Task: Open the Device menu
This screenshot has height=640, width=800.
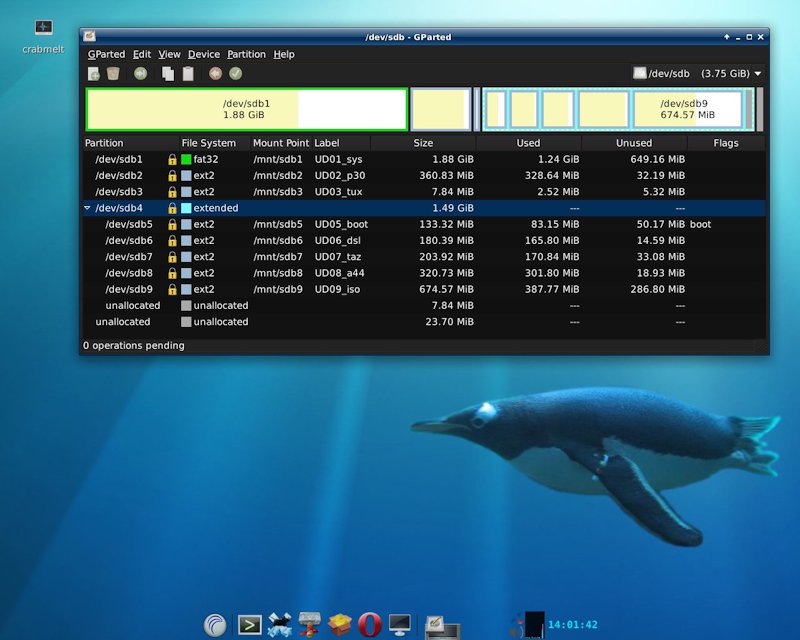Action: click(x=203, y=54)
